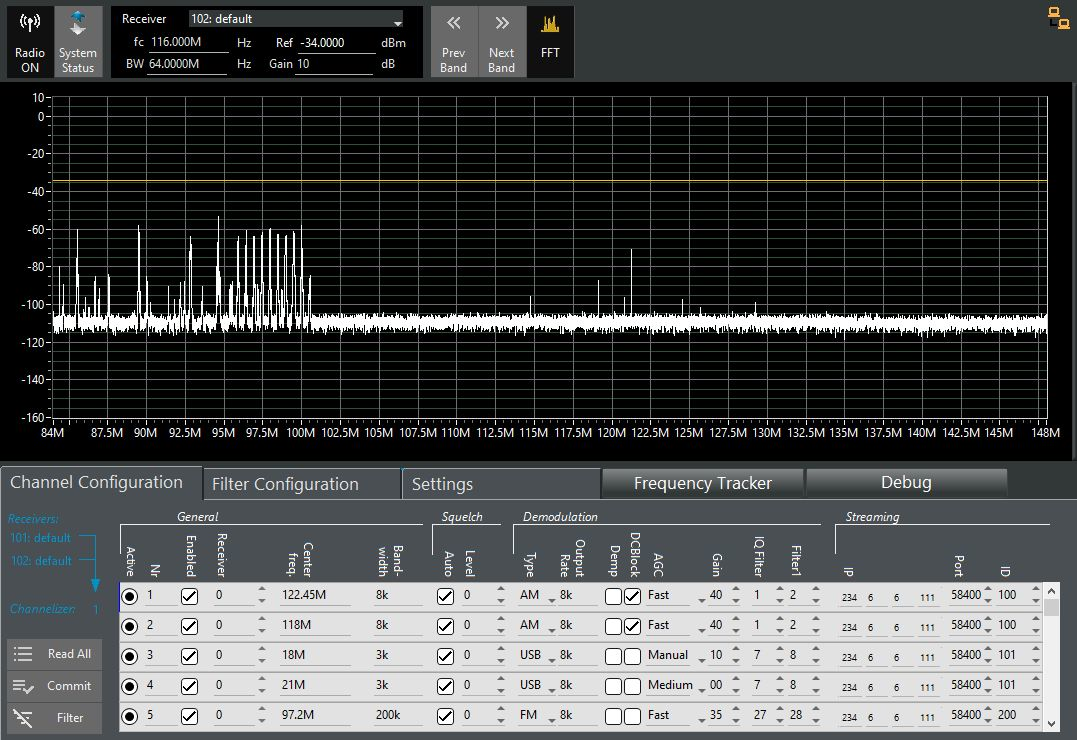Open the Filter button in the sidebar
The height and width of the screenshot is (740, 1077).
click(x=55, y=718)
